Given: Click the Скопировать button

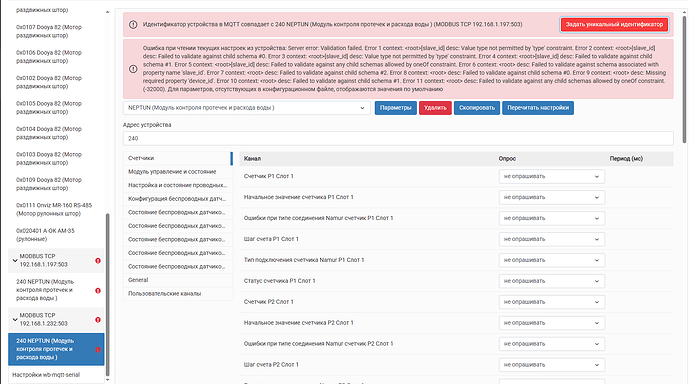Looking at the screenshot, I should pos(477,108).
